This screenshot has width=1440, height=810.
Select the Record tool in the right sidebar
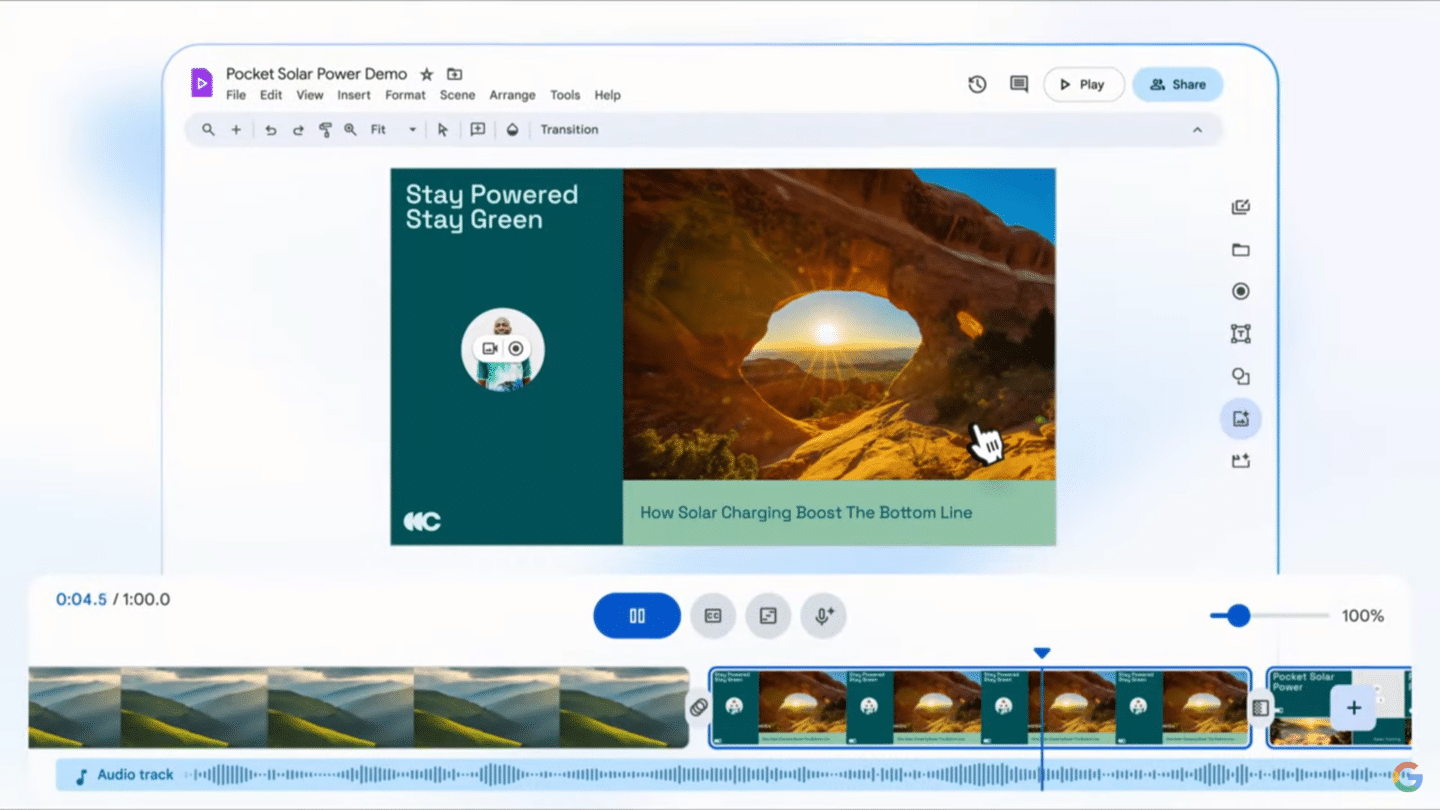(x=1240, y=290)
